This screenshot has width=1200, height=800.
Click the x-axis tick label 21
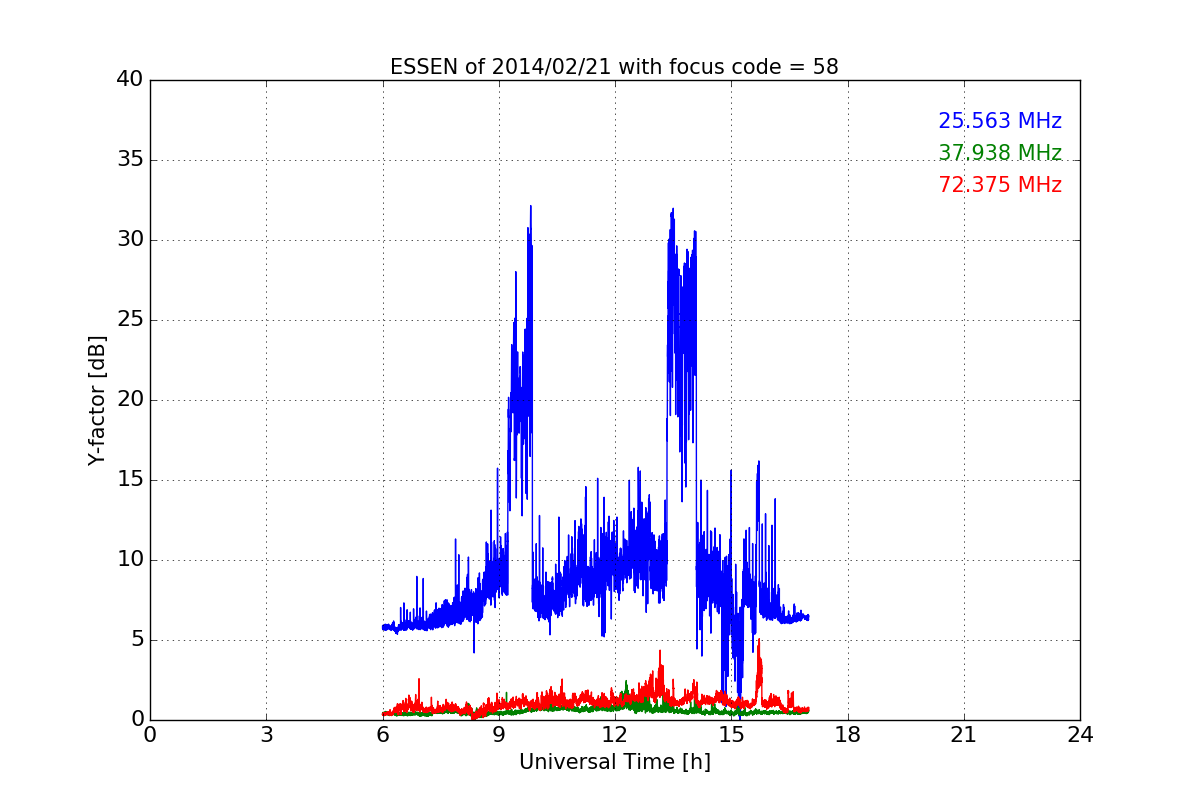pos(964,735)
